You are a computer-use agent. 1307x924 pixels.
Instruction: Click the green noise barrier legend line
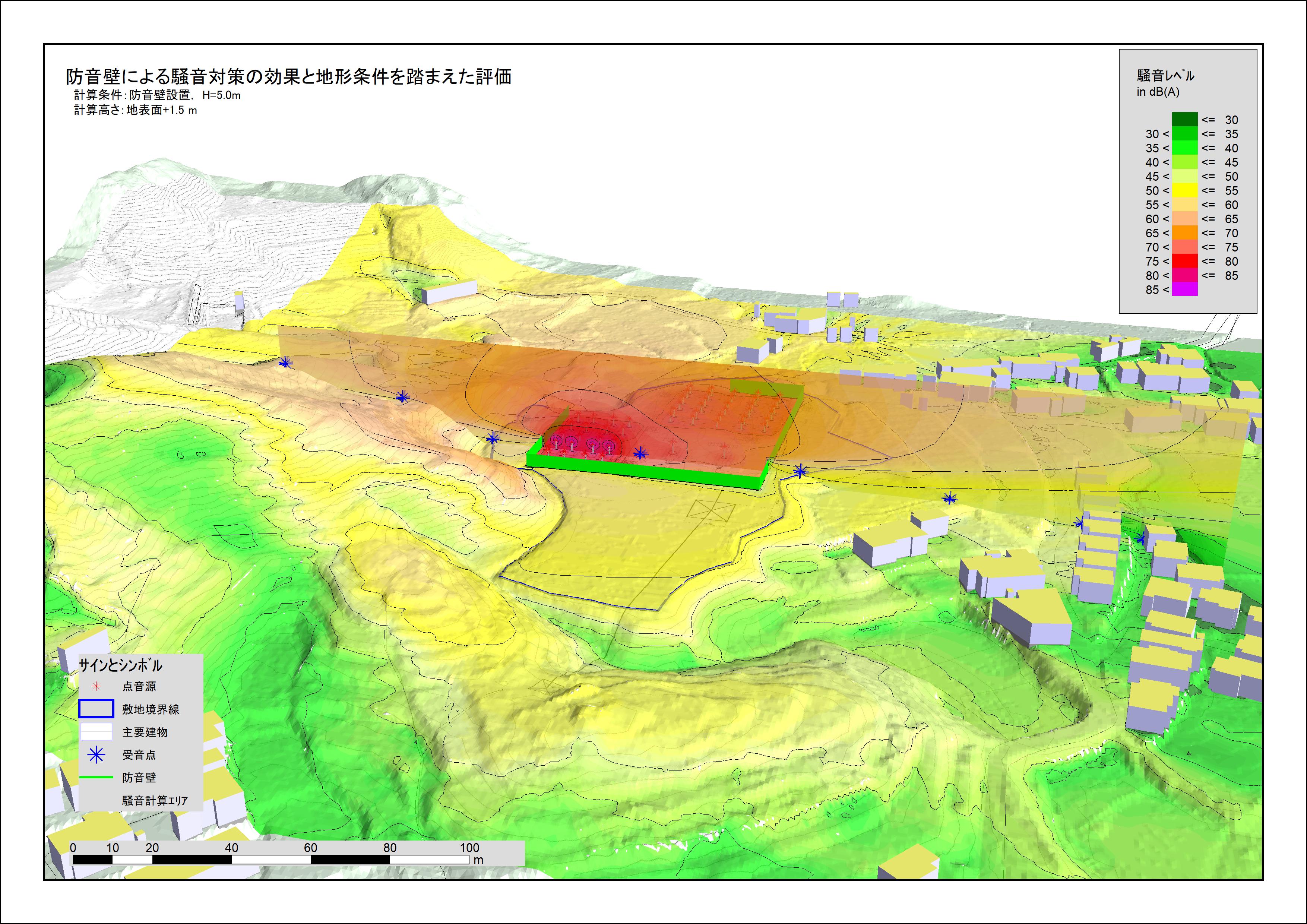coord(96,777)
